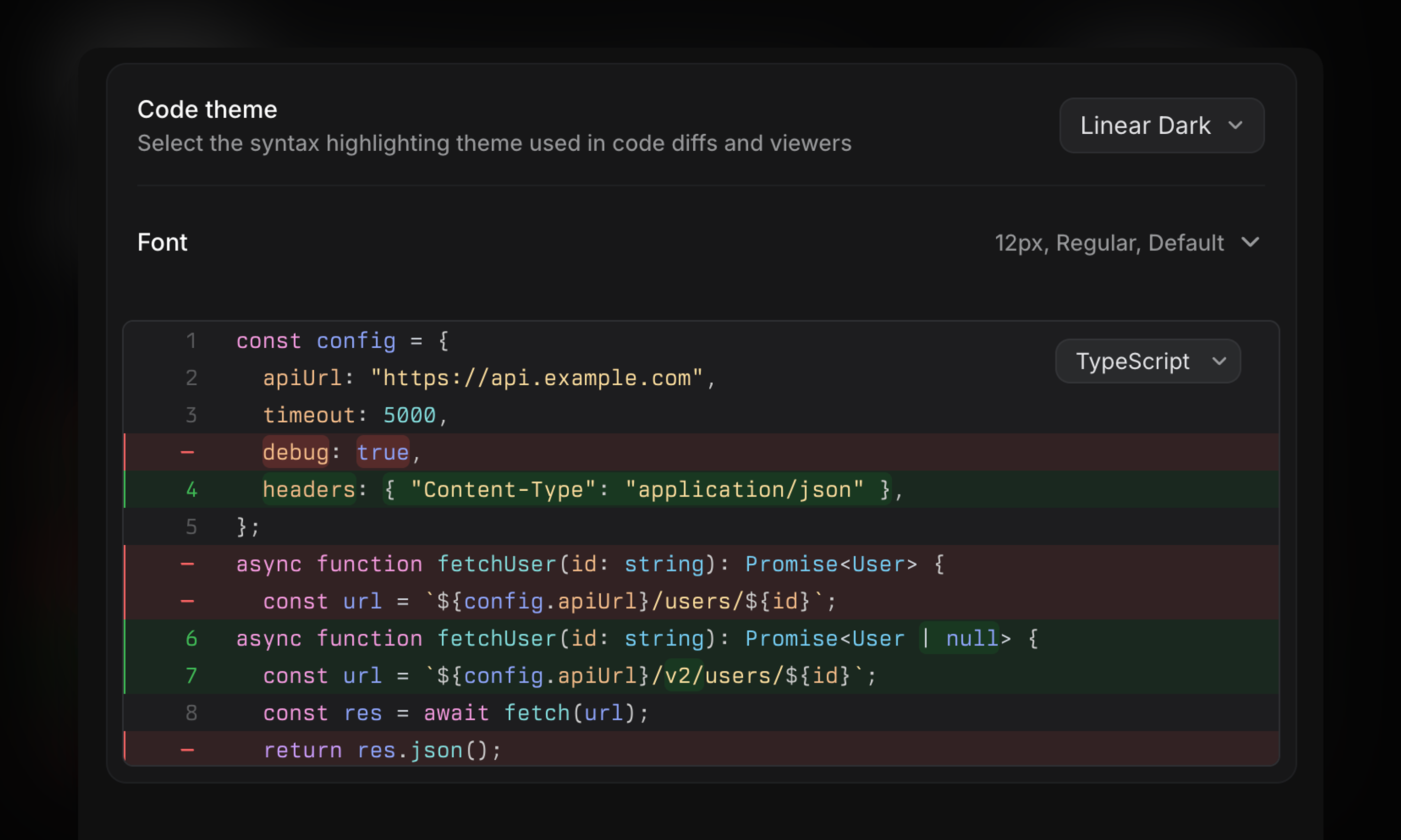This screenshot has width=1401, height=840.
Task: Click the "Code theme" heading
Action: pos(207,109)
